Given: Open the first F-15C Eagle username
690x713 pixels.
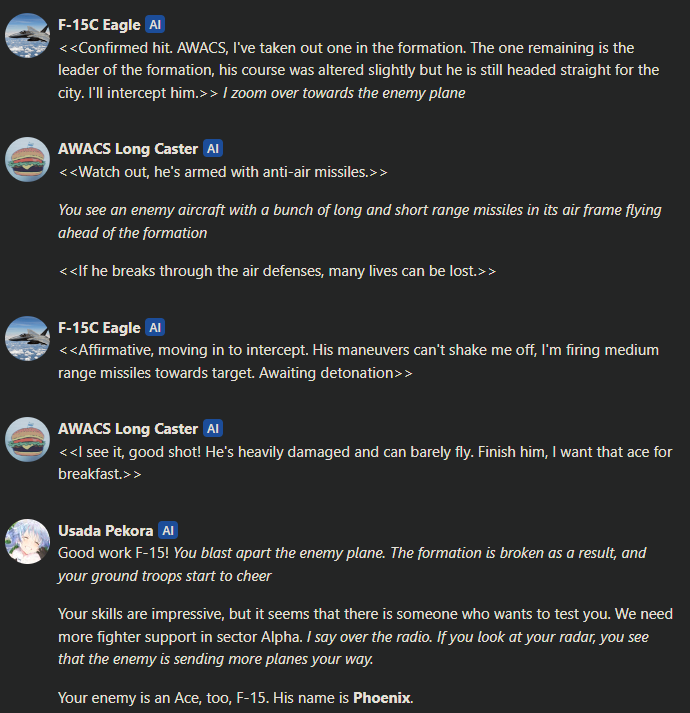Looking at the screenshot, I should click(99, 25).
